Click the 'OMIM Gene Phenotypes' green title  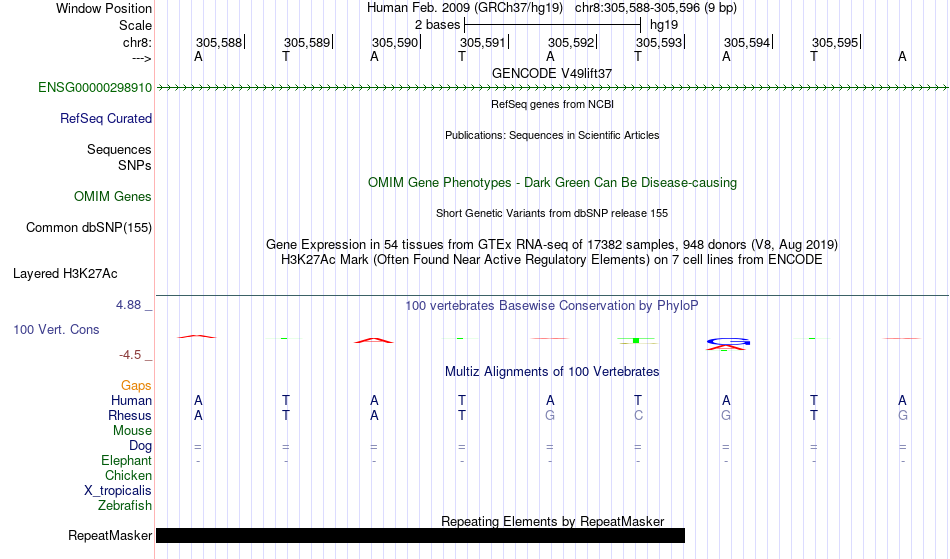point(553,183)
